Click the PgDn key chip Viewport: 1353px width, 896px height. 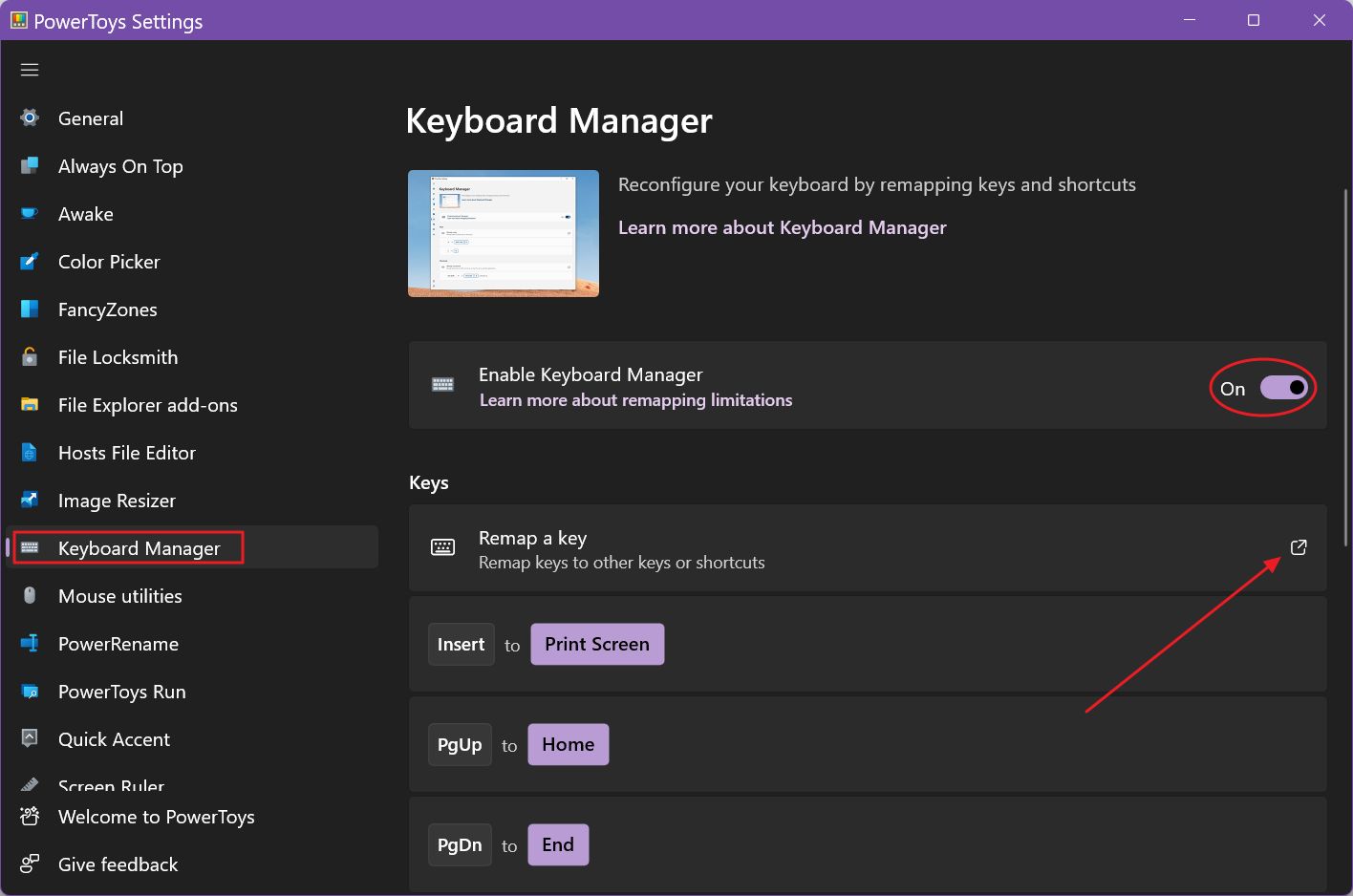pos(460,845)
